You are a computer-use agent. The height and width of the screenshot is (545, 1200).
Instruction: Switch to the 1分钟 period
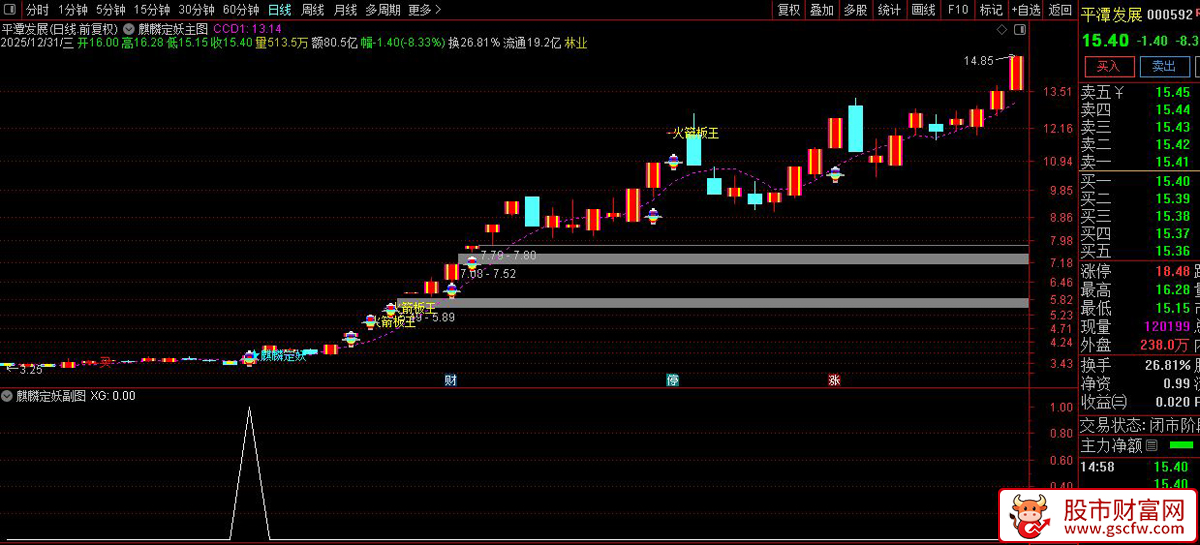tap(73, 10)
